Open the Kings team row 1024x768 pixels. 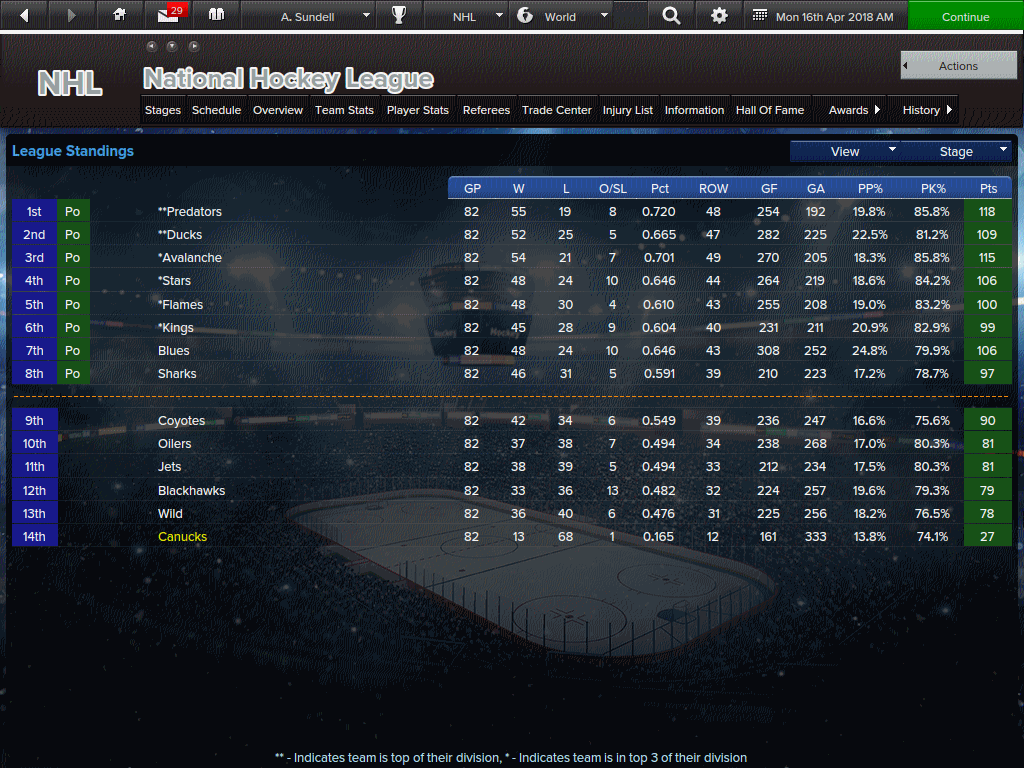coord(511,327)
